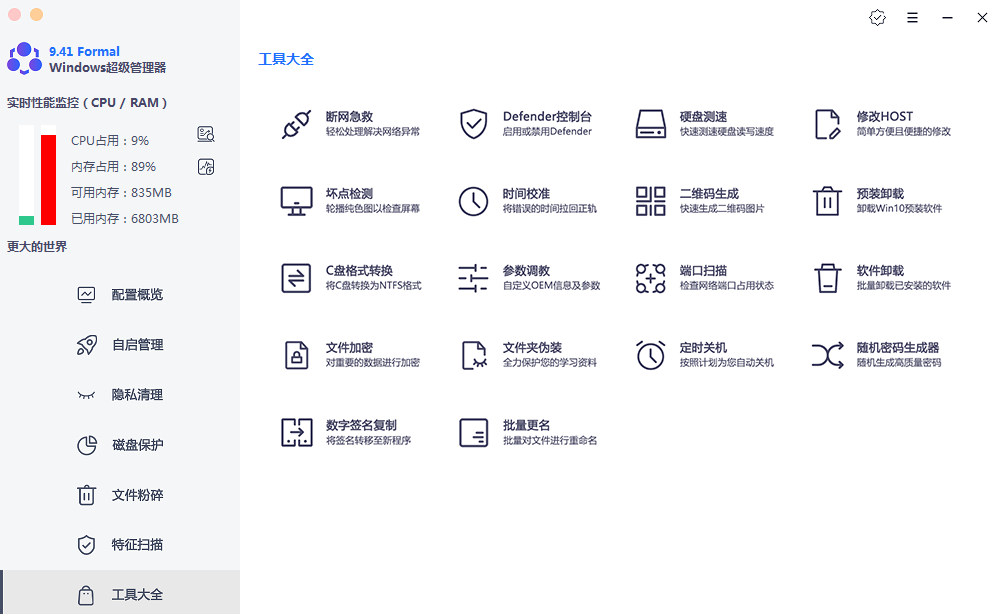Open the 修改HOST file edit icon

tap(827, 124)
